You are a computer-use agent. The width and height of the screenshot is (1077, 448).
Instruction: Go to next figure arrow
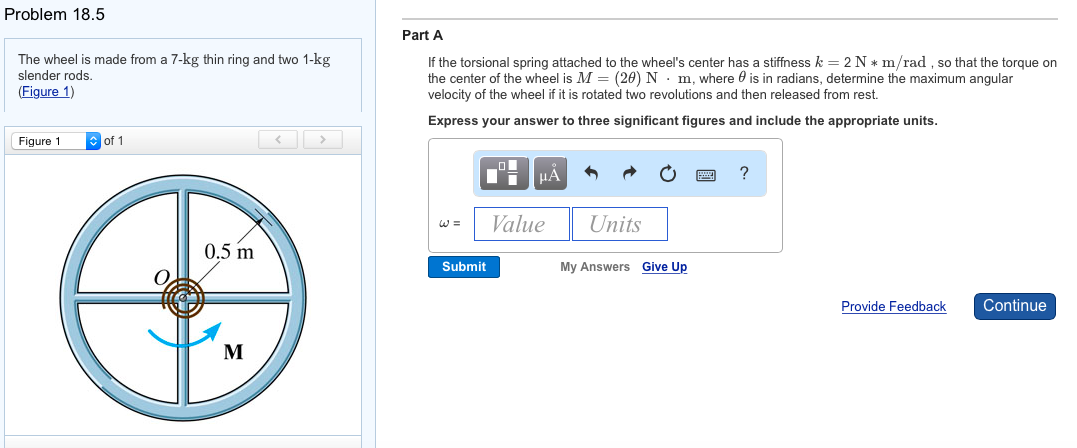(x=323, y=140)
